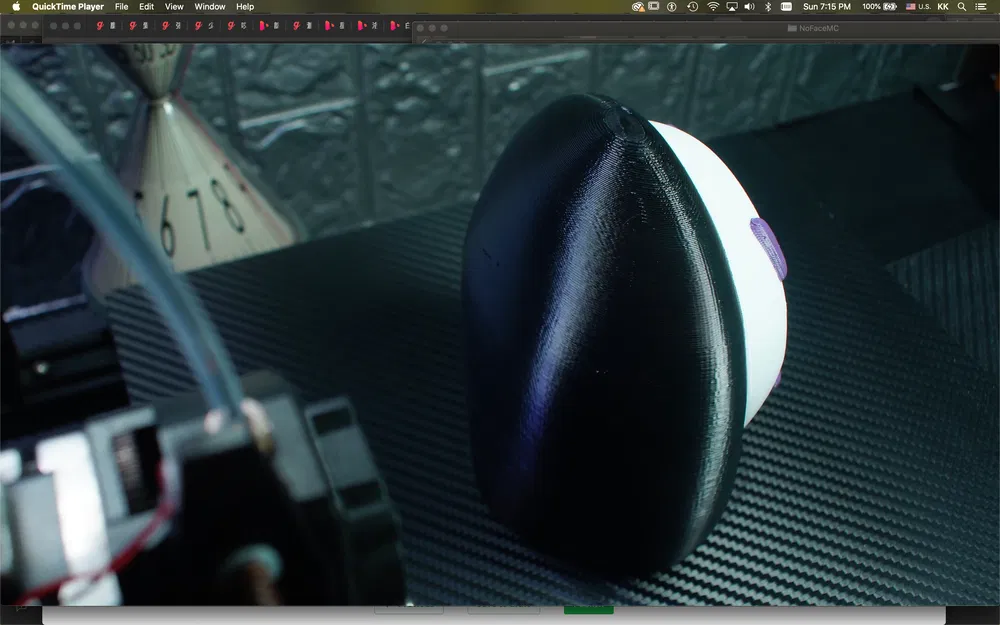The image size is (1000, 625).
Task: Open the File menu
Action: pyautogui.click(x=121, y=6)
